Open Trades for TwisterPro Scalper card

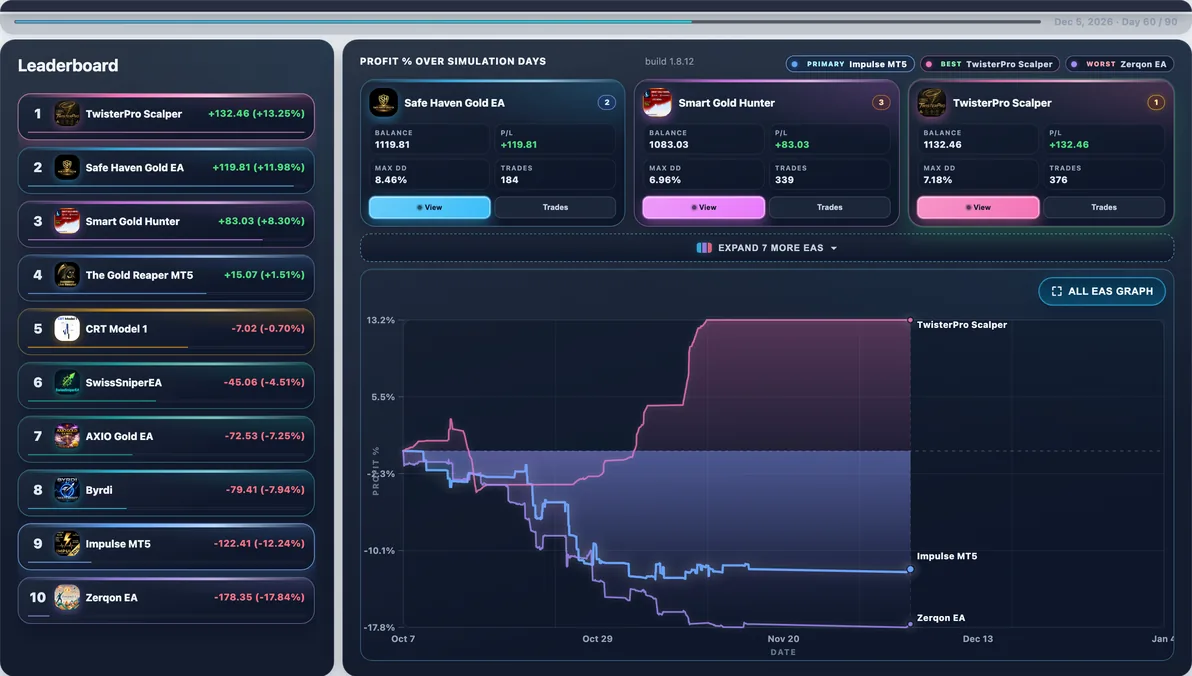pyautogui.click(x=1105, y=208)
